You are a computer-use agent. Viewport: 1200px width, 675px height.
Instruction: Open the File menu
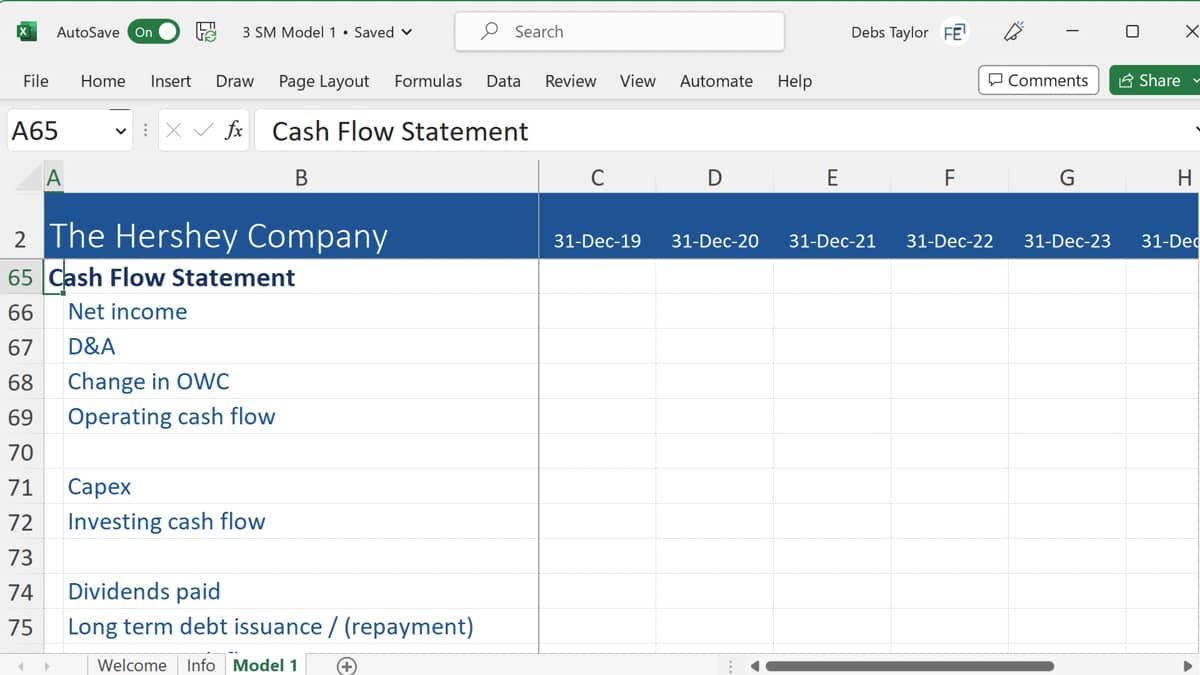[35, 81]
